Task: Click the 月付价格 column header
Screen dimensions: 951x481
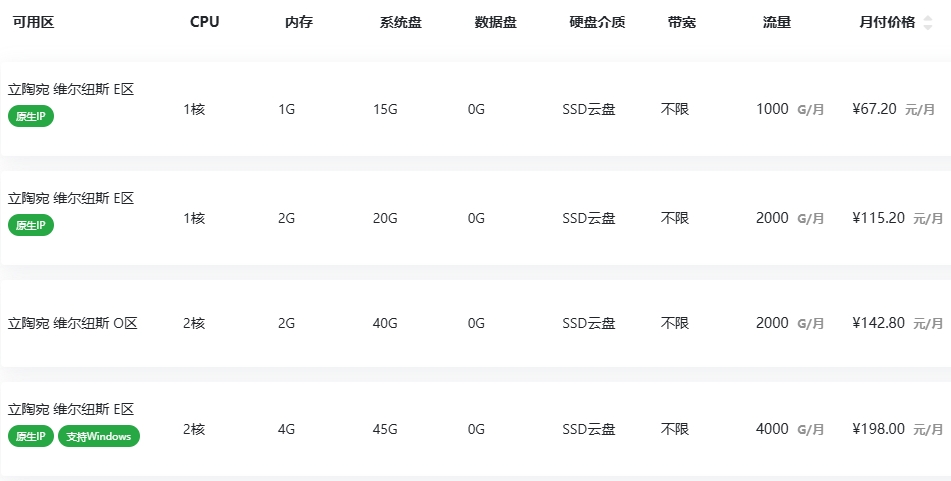Action: coord(887,22)
